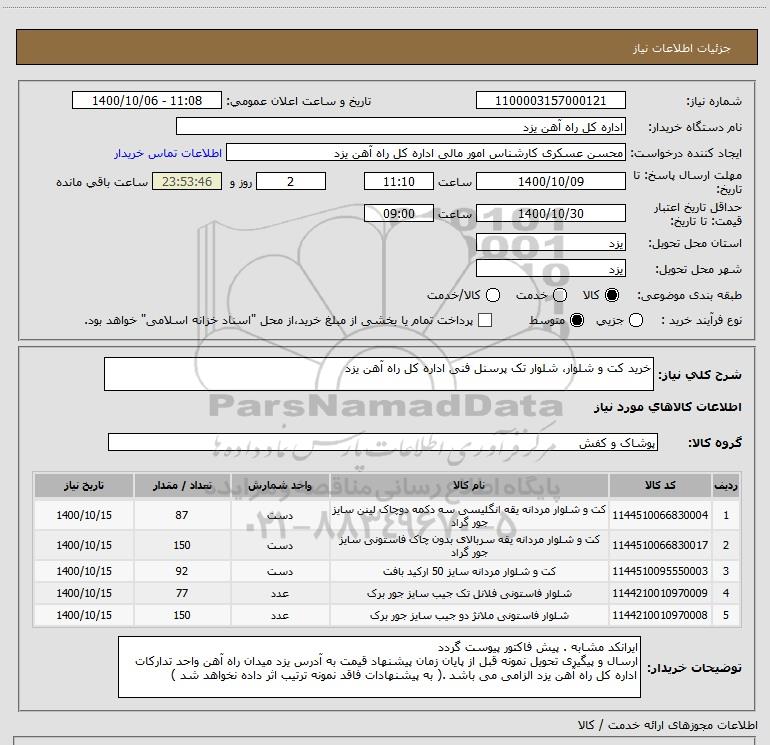
Task: Click item code 1144510066830017
Action: (660, 545)
